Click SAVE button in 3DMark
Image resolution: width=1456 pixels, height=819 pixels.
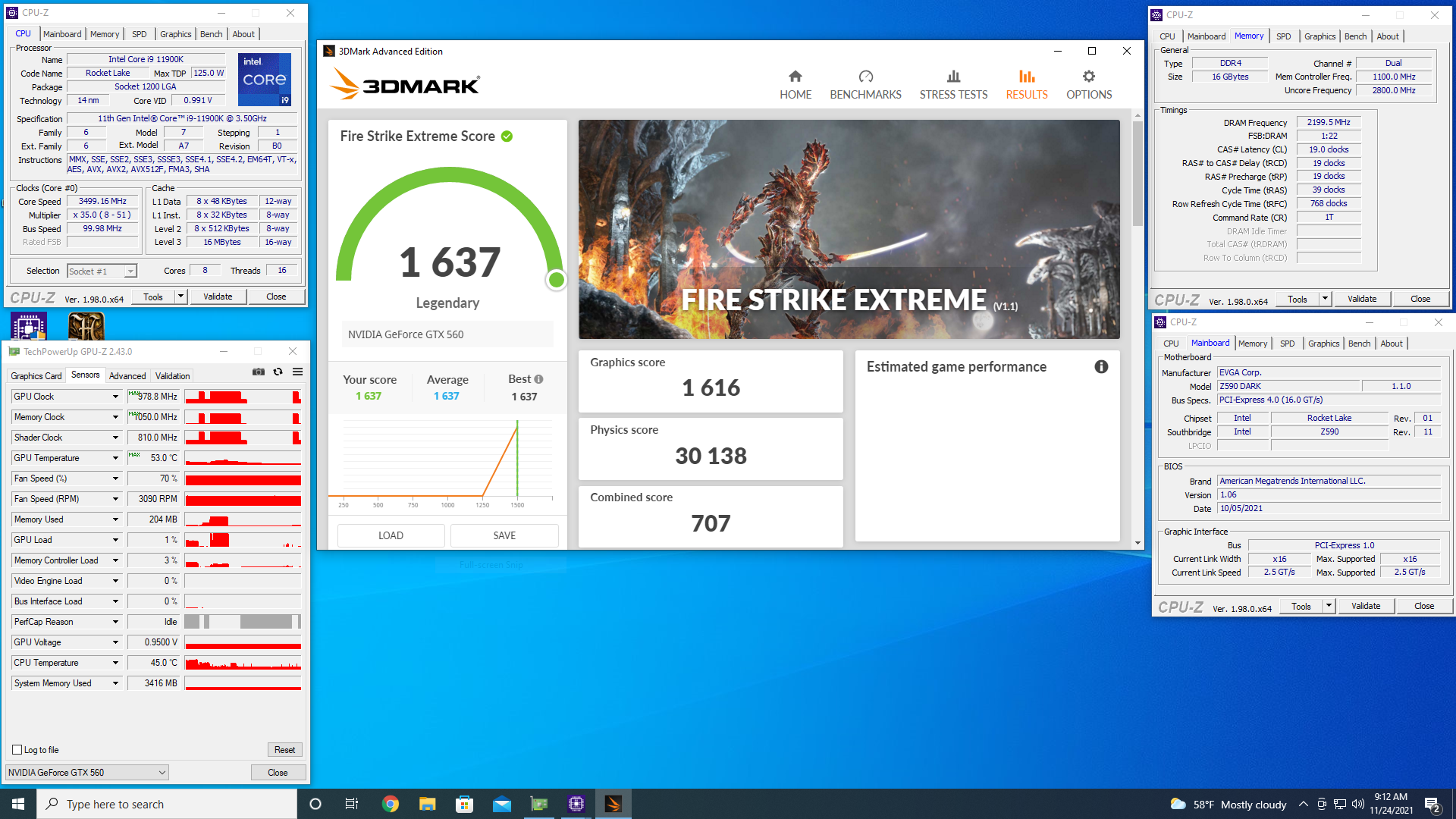point(504,535)
